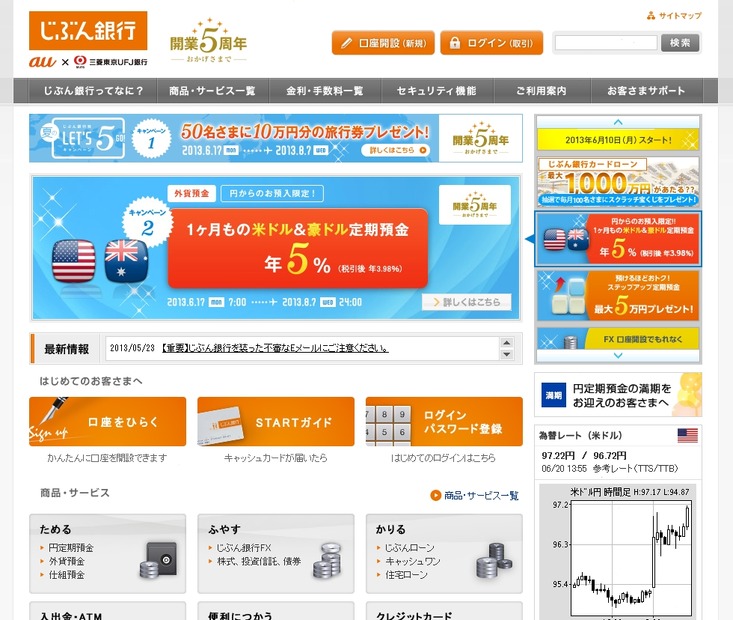Screen dimensions: 733x620
Task: Open the 商品・サービス一覧 arrow link
Action: pos(474,496)
